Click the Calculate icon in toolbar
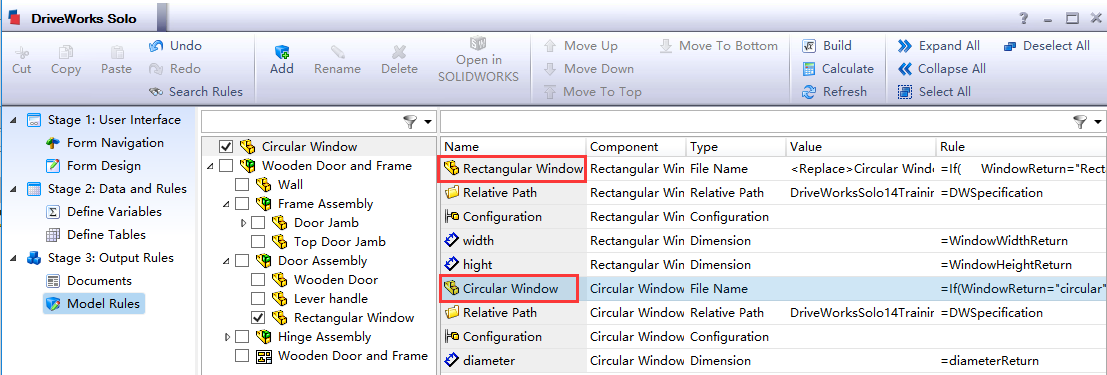The height and width of the screenshot is (375, 1107). click(810, 69)
